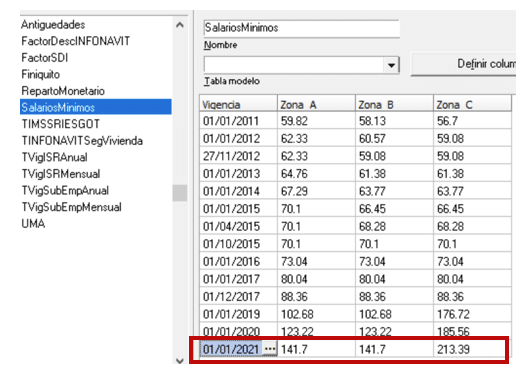523x374 pixels.
Task: Select TVigISRMensual in the list
Action: 61,174
